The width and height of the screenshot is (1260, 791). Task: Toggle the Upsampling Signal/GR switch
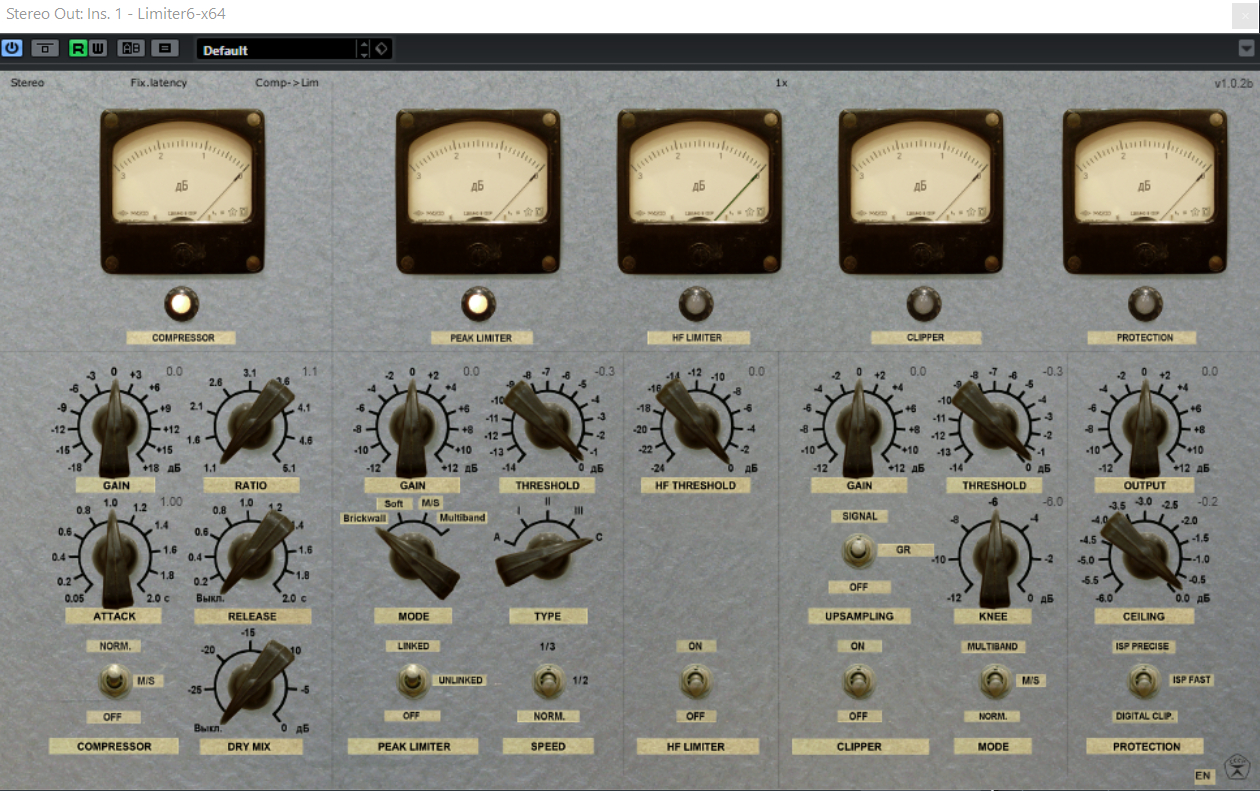857,550
